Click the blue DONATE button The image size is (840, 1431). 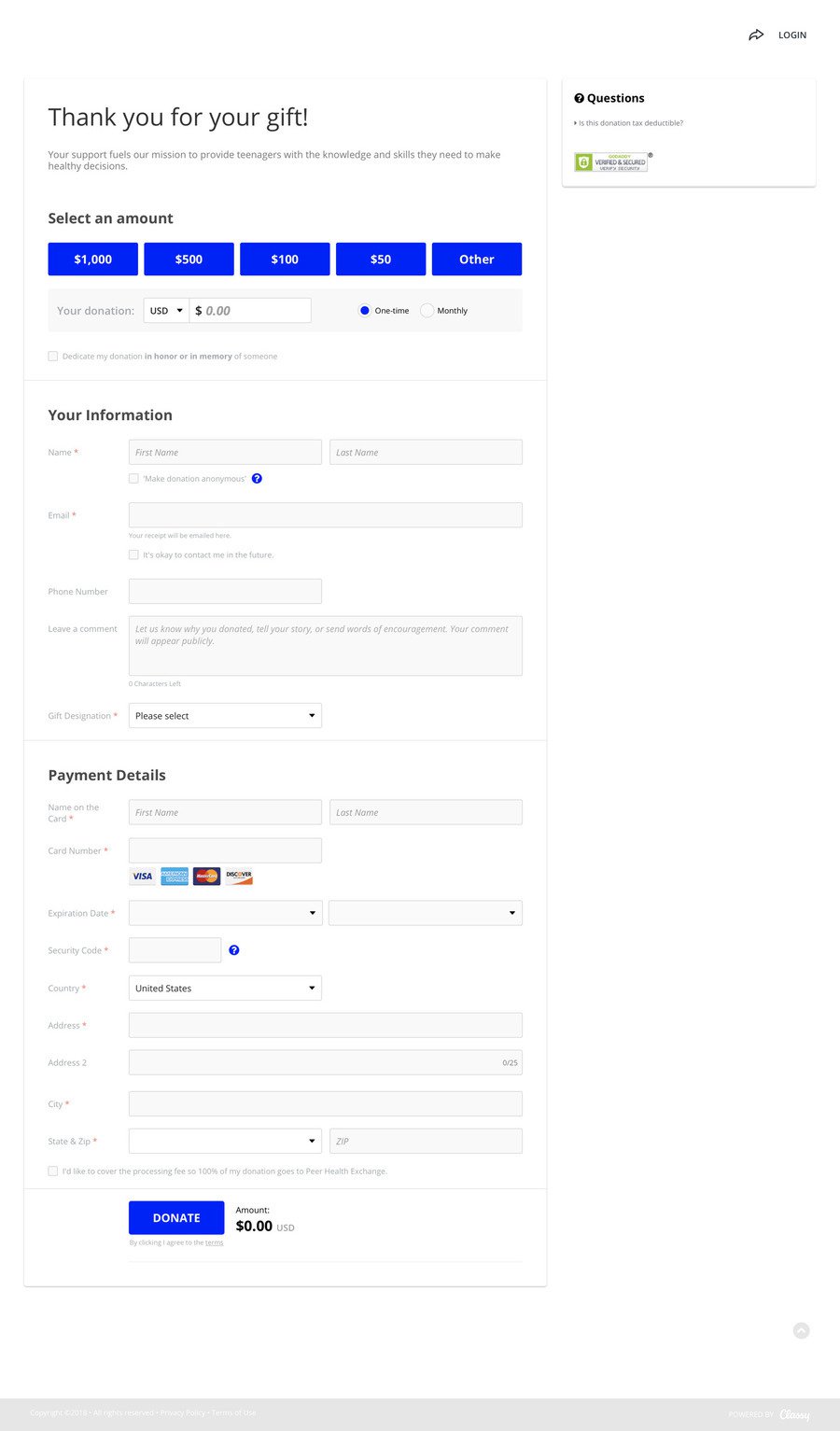pos(176,1218)
